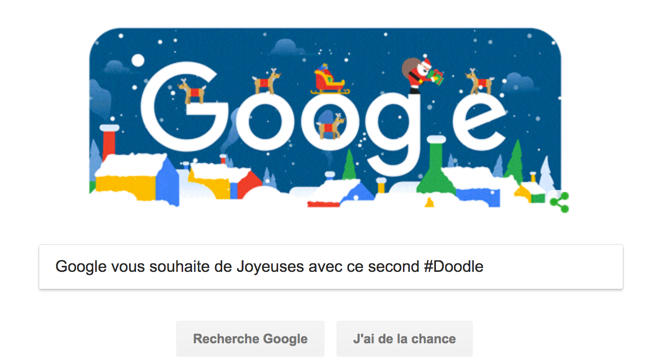Click the red chimney on the left house
660x361 pixels.
109,142
